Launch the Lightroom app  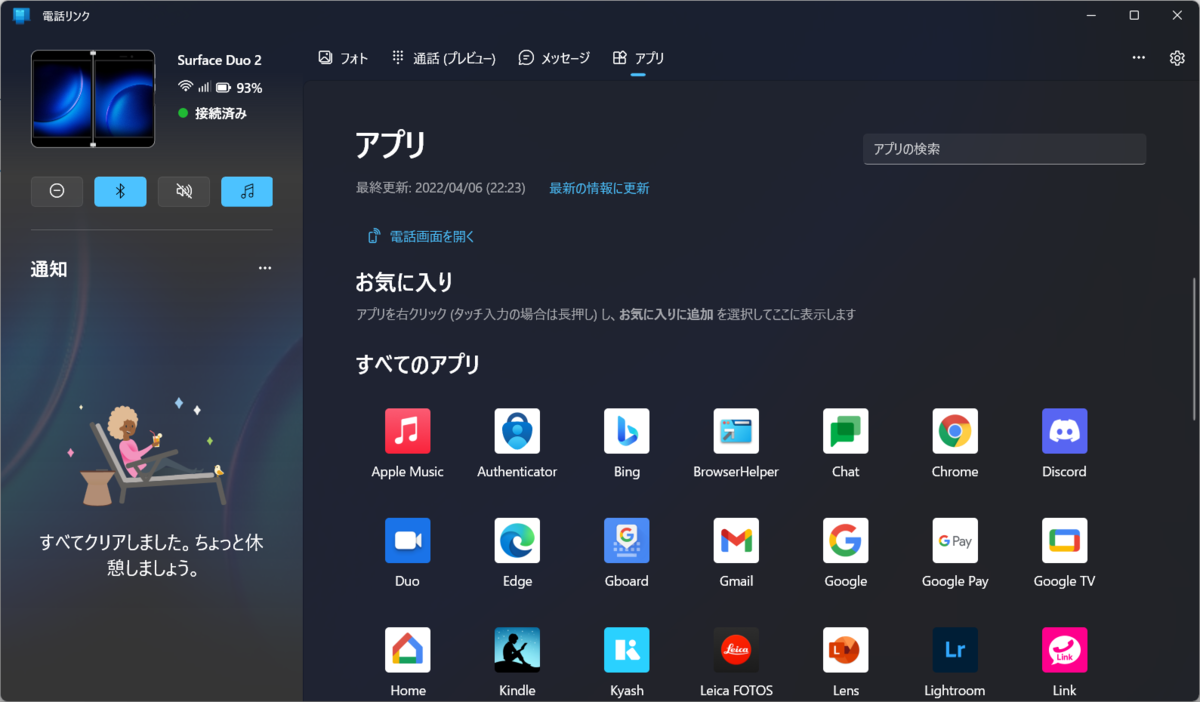click(x=955, y=650)
